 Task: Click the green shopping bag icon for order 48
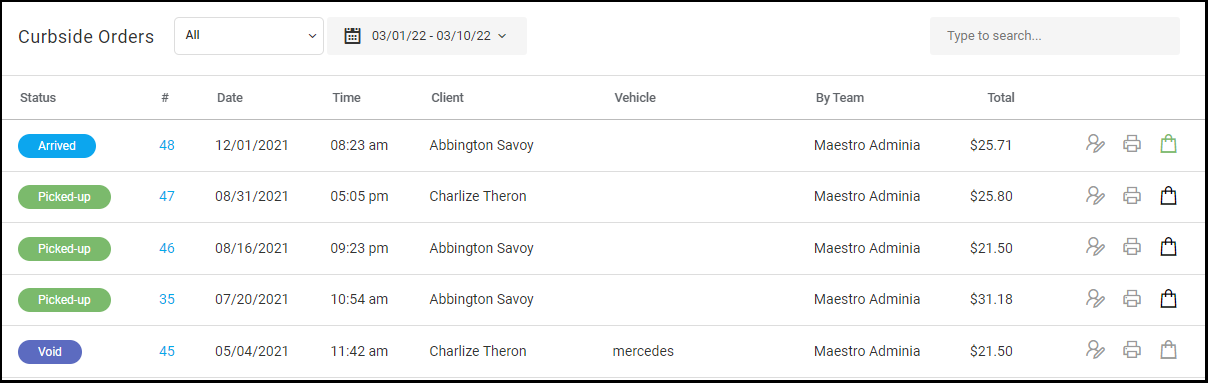[x=1168, y=144]
